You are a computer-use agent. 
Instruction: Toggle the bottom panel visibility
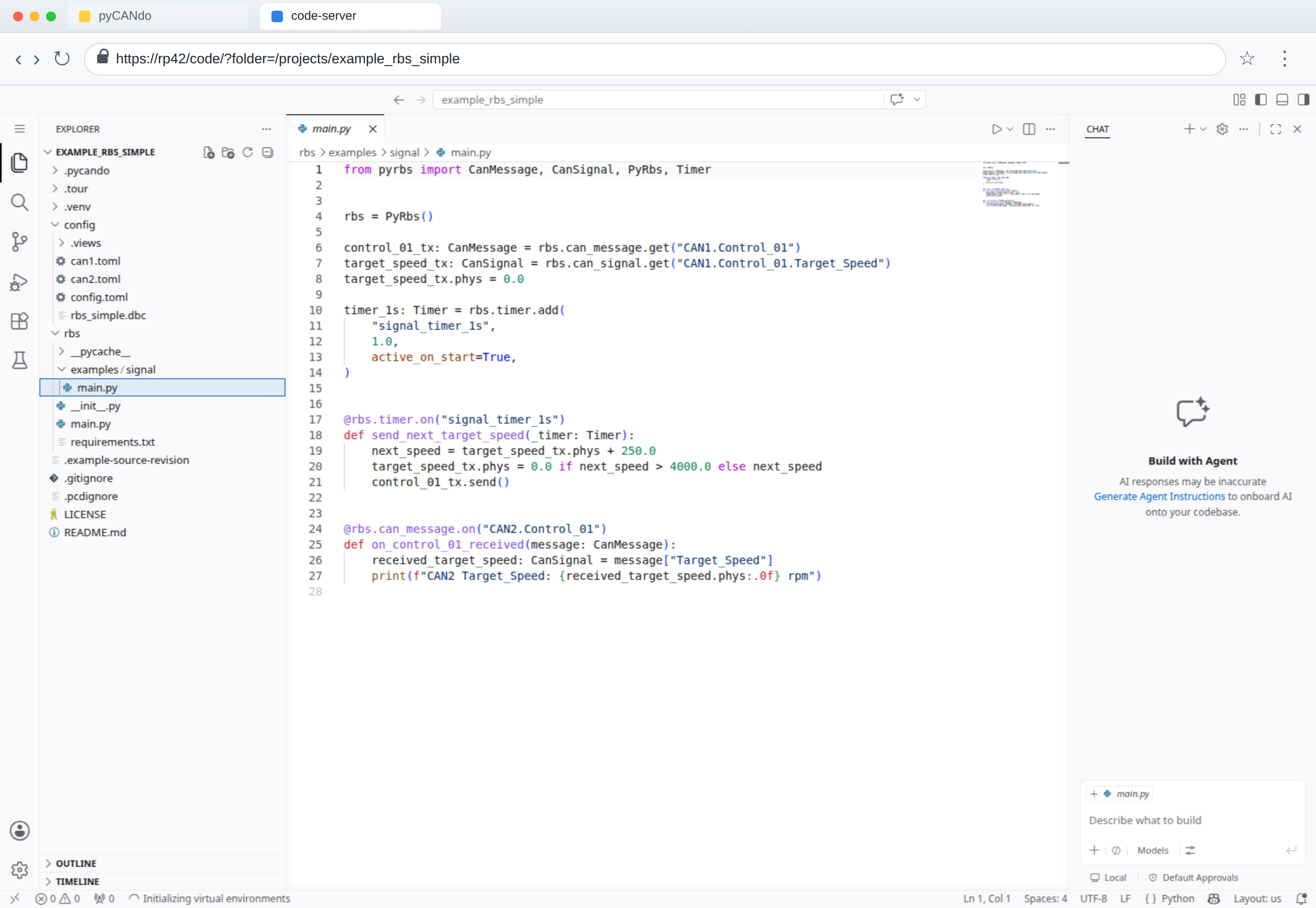(x=1282, y=100)
